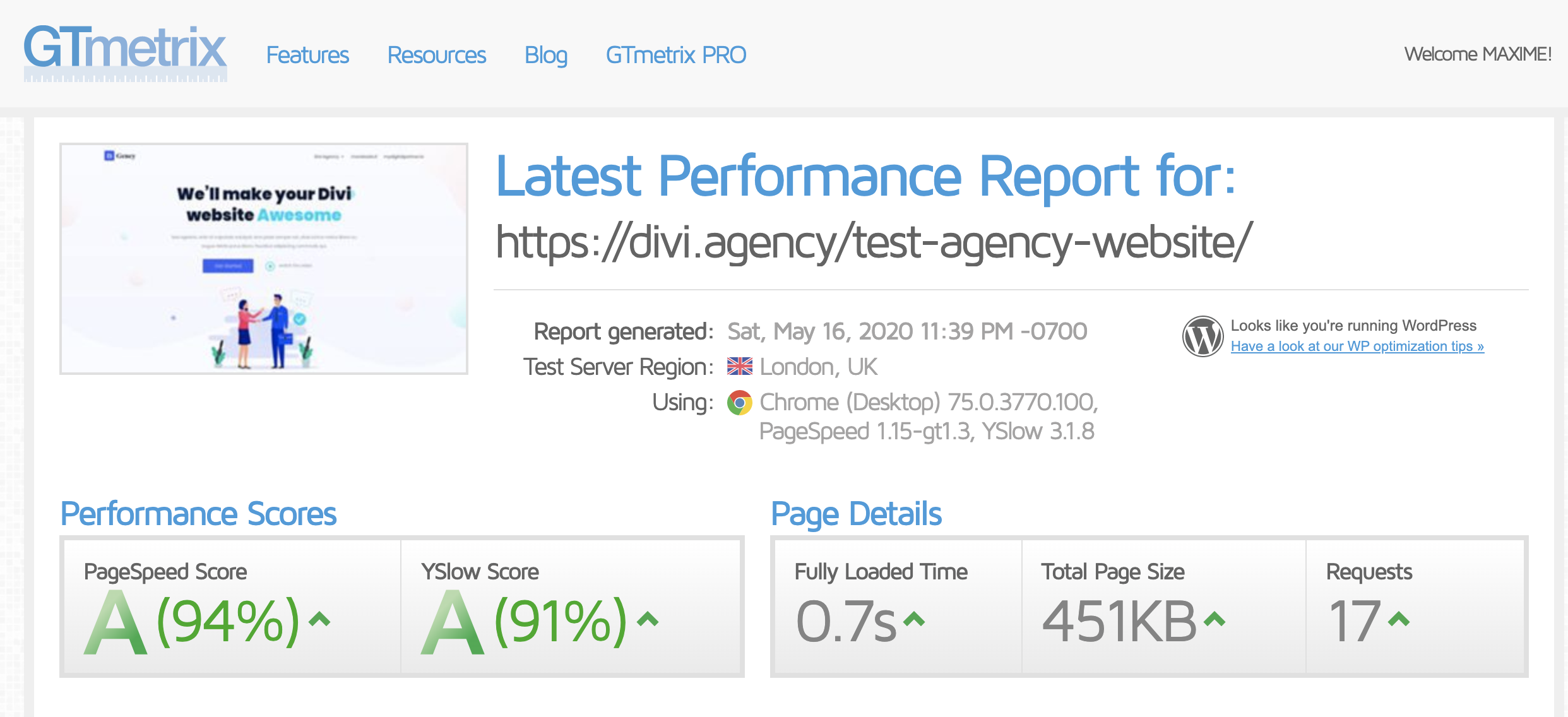Open the Features menu item
The height and width of the screenshot is (717, 1568).
point(307,55)
